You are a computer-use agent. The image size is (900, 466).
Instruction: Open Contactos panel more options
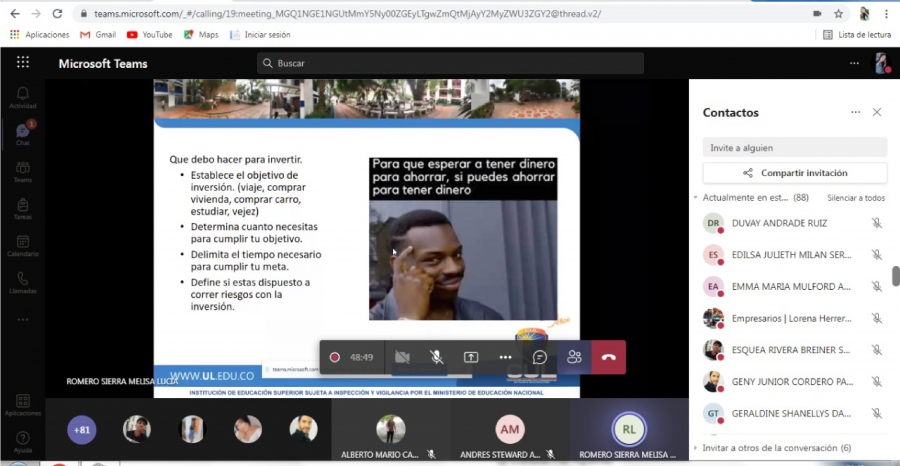855,112
